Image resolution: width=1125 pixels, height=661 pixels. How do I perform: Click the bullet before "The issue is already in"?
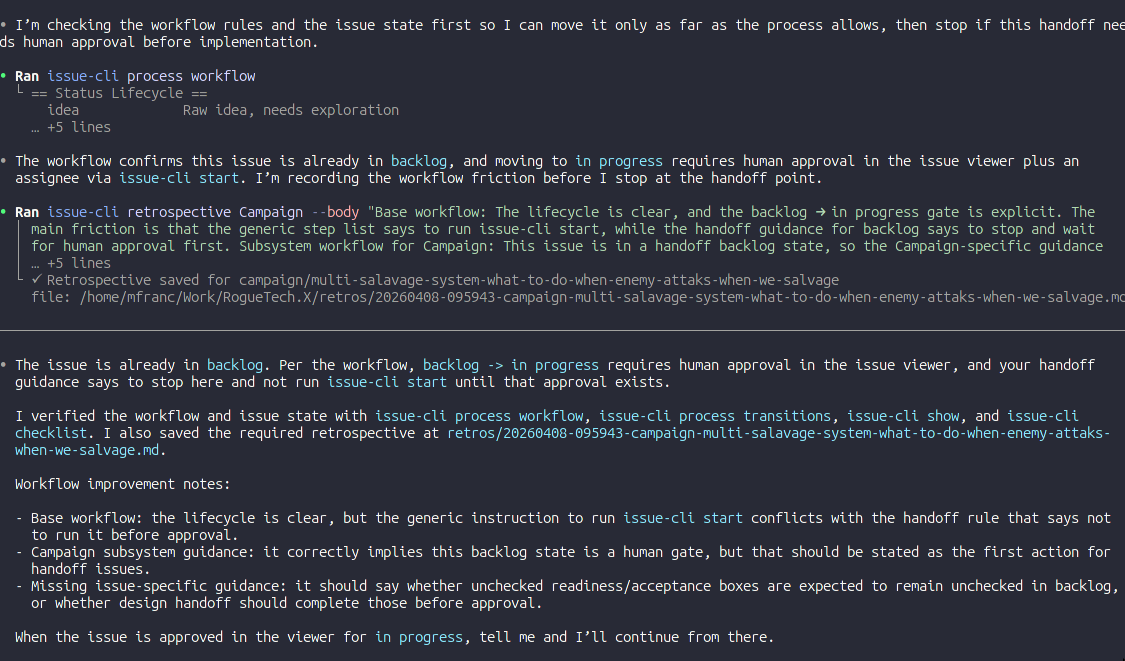[4, 365]
